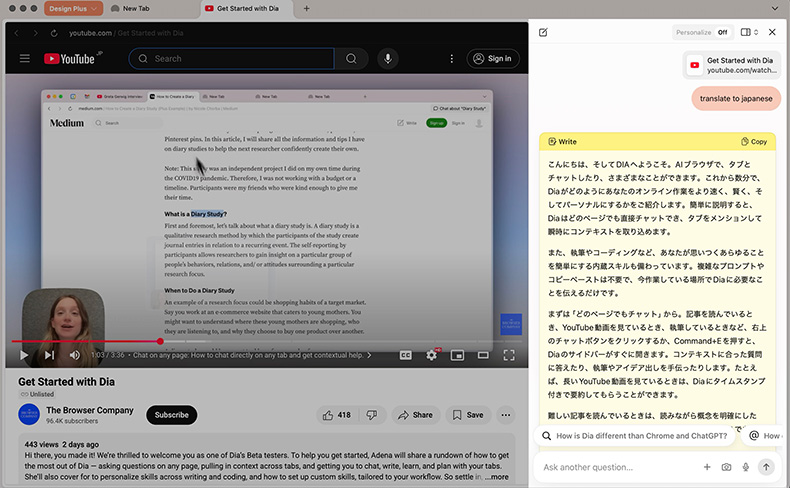Screen dimensions: 790x488
Task: Expand the tab list chevron at top right
Action: click(775, 9)
